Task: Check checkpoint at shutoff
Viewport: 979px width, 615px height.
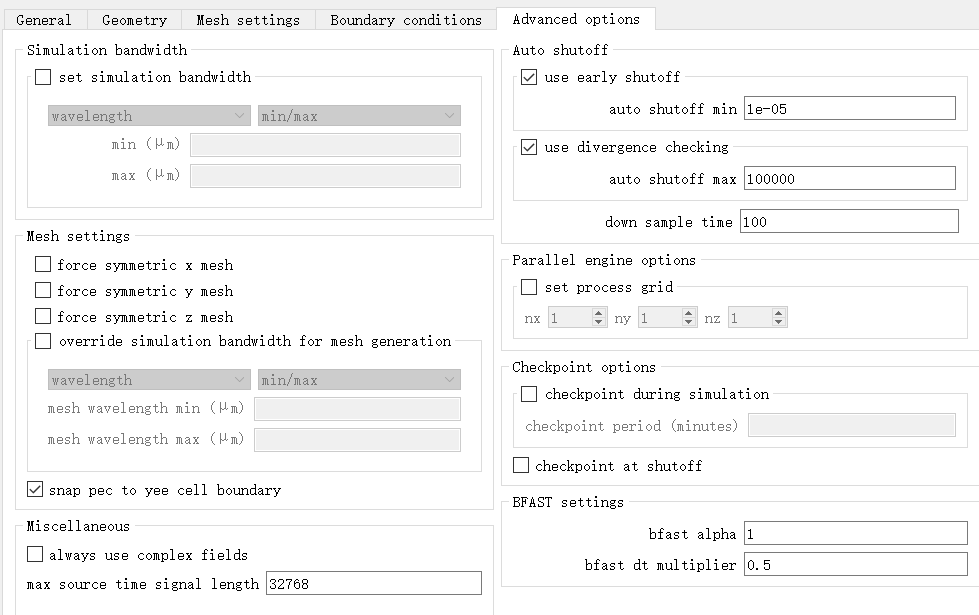Action: (x=521, y=466)
